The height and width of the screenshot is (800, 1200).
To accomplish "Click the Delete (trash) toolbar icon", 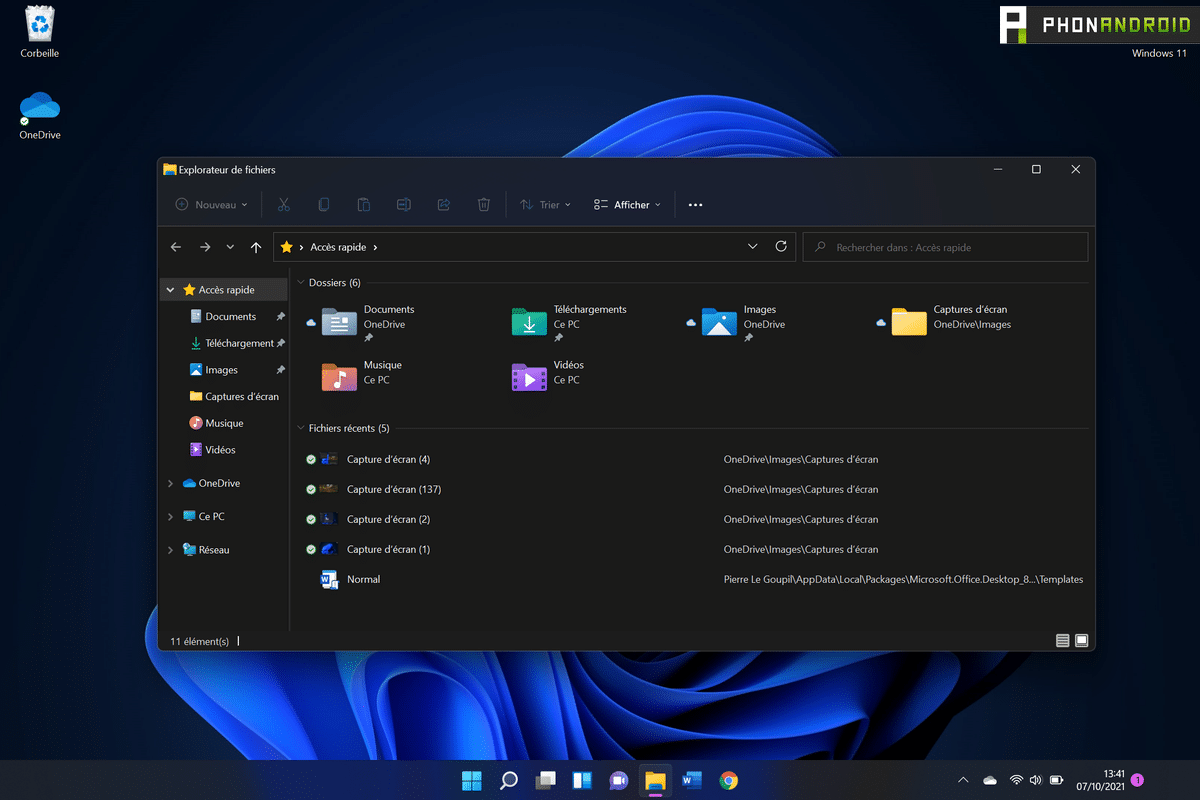I will point(483,204).
